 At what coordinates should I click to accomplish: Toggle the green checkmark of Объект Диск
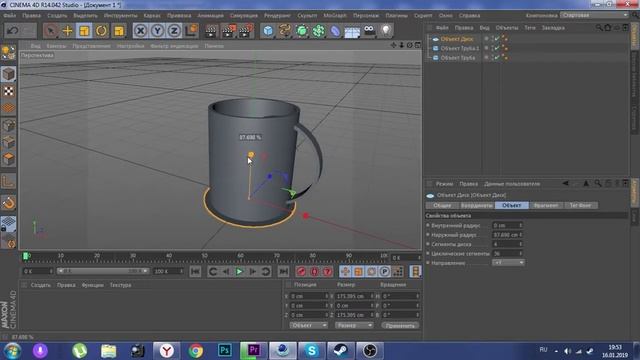pyautogui.click(x=497, y=39)
